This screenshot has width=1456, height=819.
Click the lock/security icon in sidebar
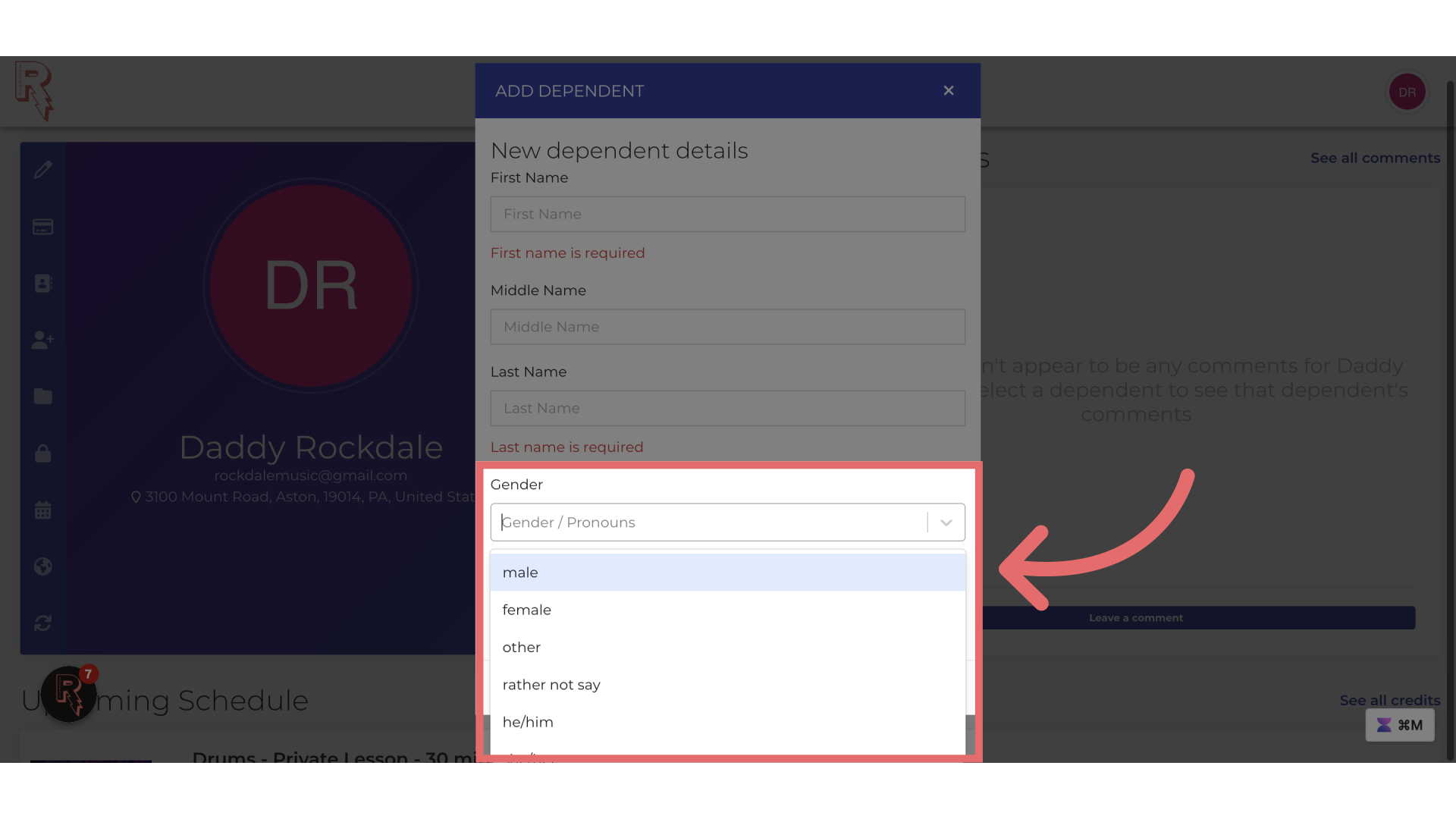click(x=42, y=453)
